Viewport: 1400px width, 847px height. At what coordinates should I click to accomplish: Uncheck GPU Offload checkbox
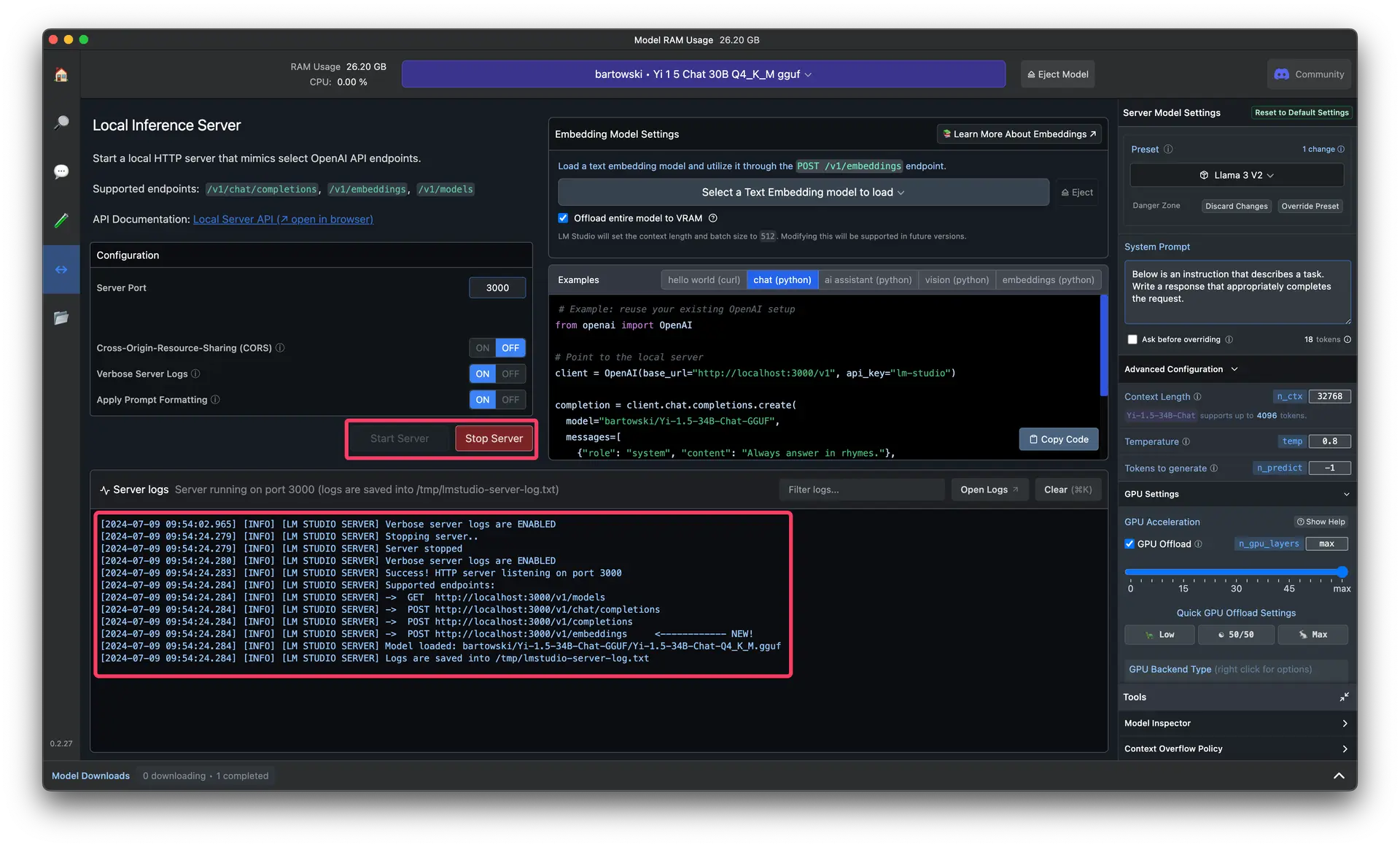[1129, 544]
